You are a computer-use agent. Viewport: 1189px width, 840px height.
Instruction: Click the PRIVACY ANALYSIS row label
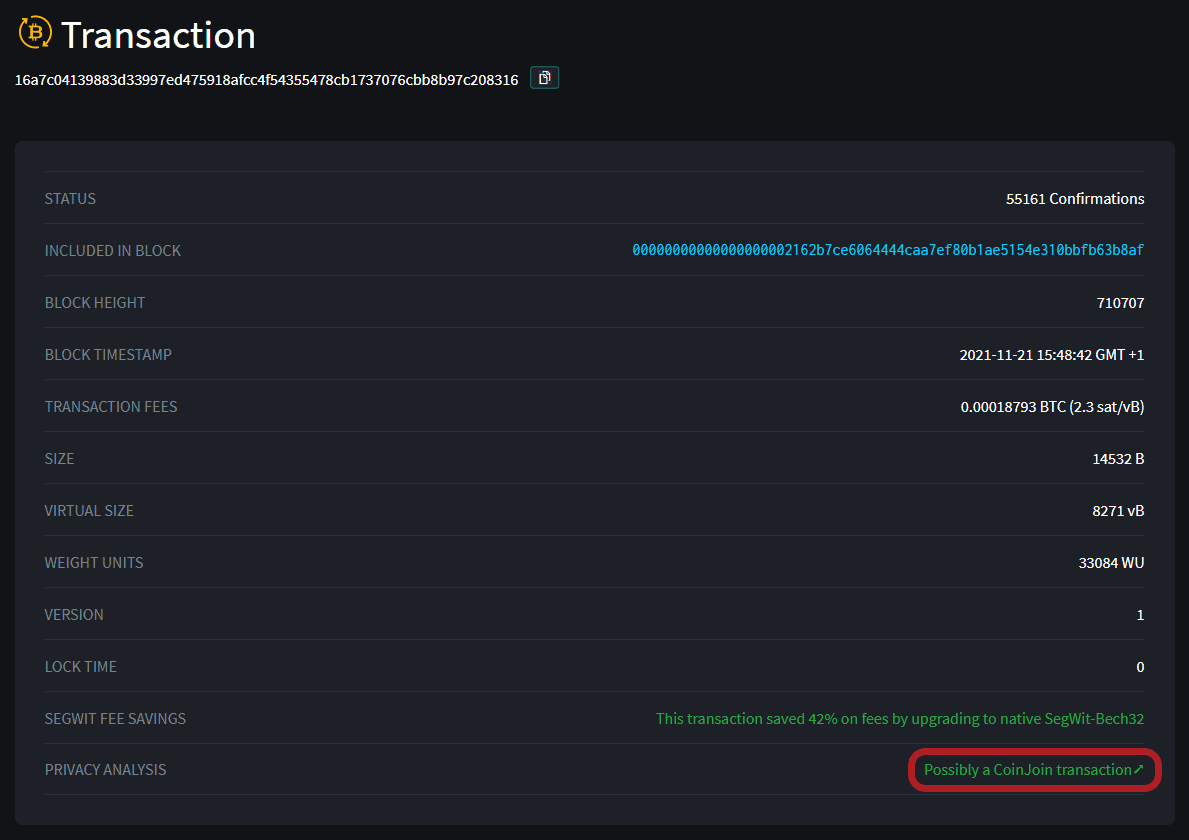coord(105,770)
